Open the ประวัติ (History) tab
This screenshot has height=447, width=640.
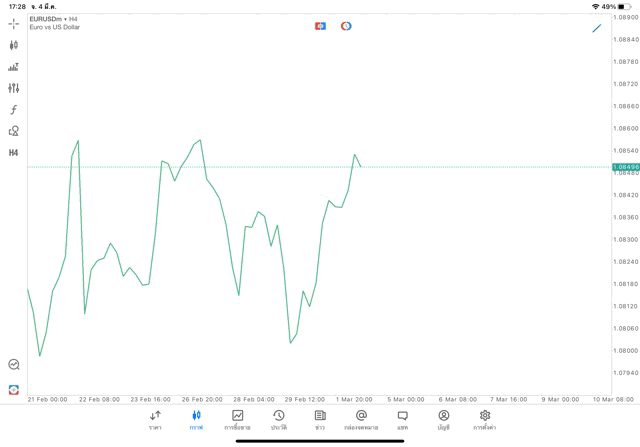click(279, 420)
